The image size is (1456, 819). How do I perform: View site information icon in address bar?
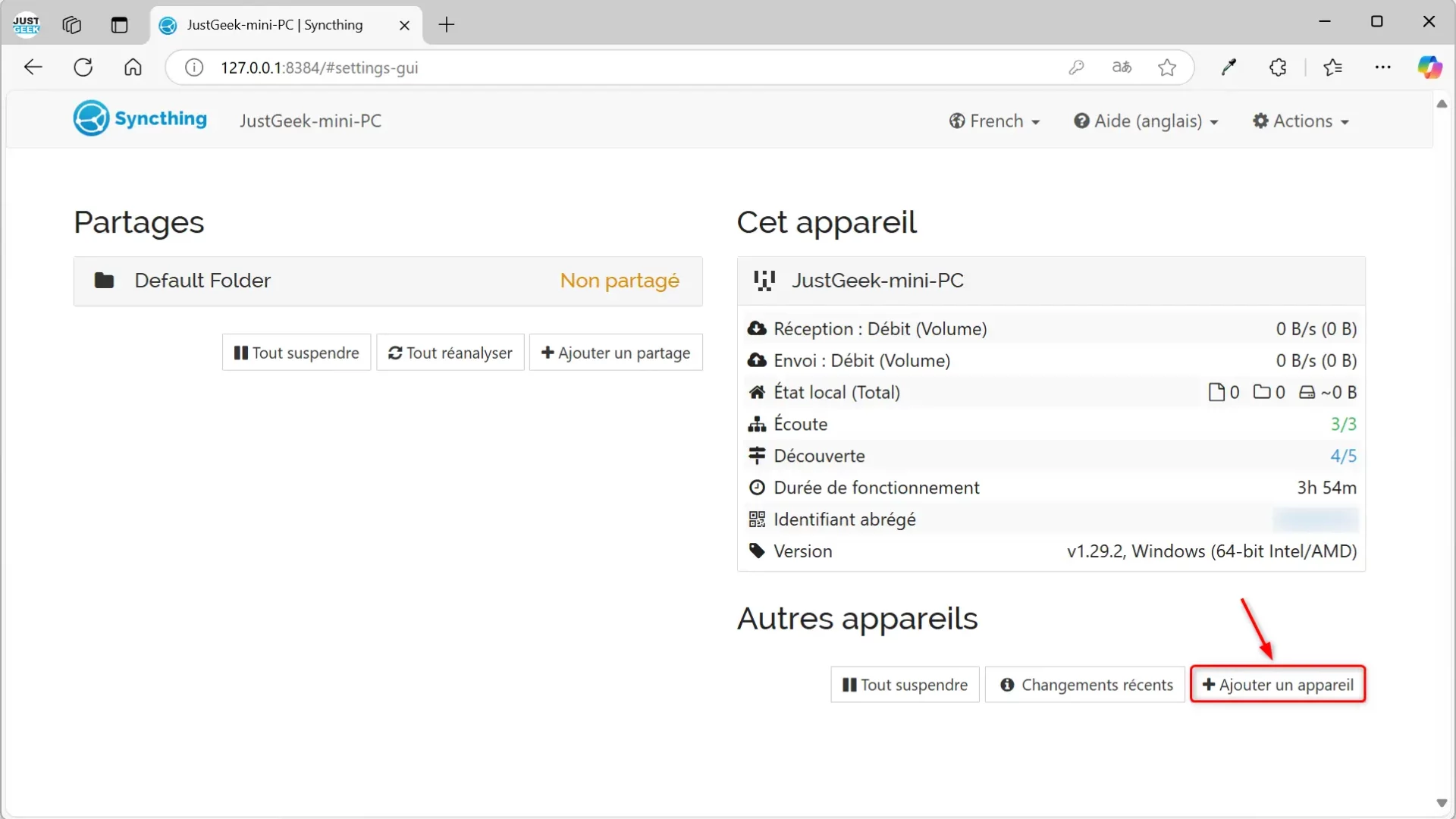(x=194, y=67)
